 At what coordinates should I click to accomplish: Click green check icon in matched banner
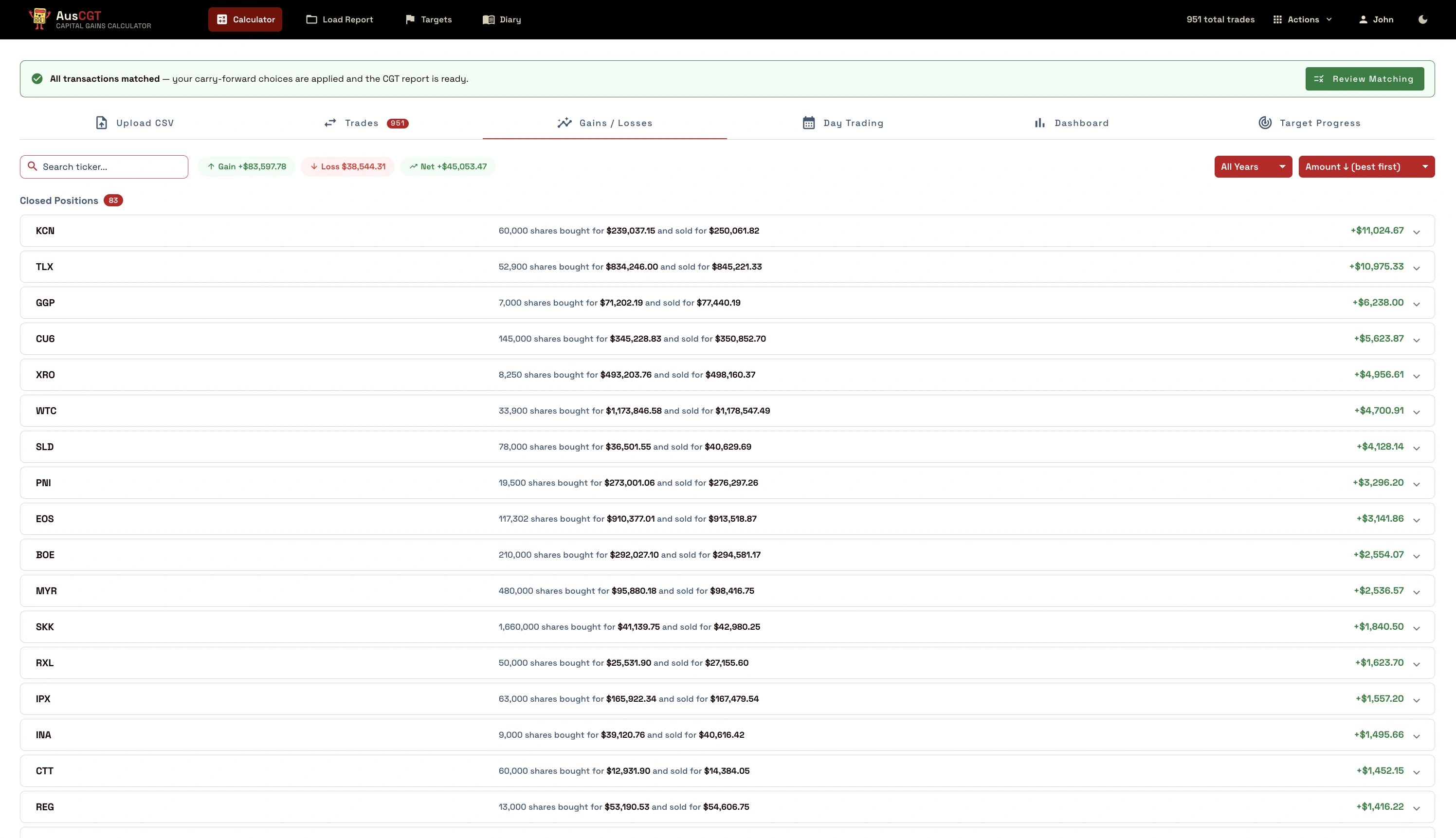[37, 79]
